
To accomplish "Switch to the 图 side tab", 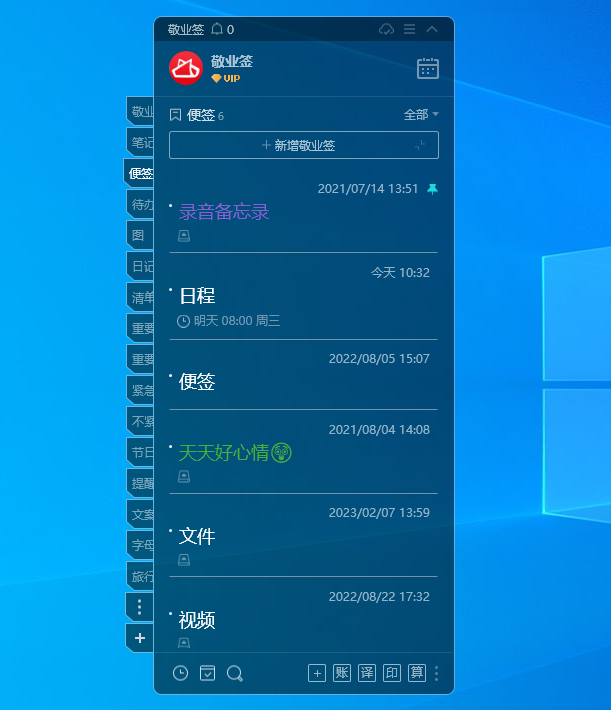I will click(x=141, y=235).
